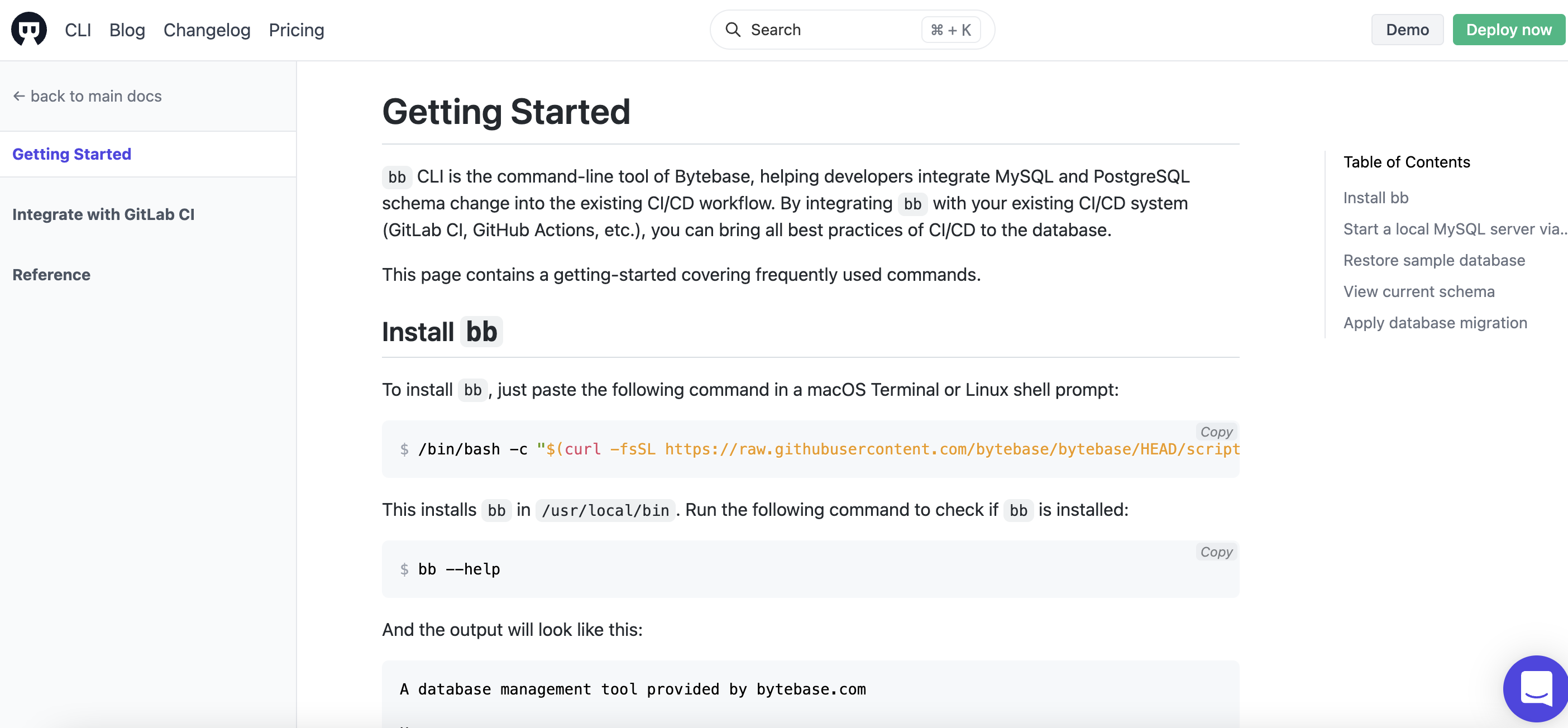Copy the install bb command
The width and height of the screenshot is (1568, 728).
pos(1216,431)
